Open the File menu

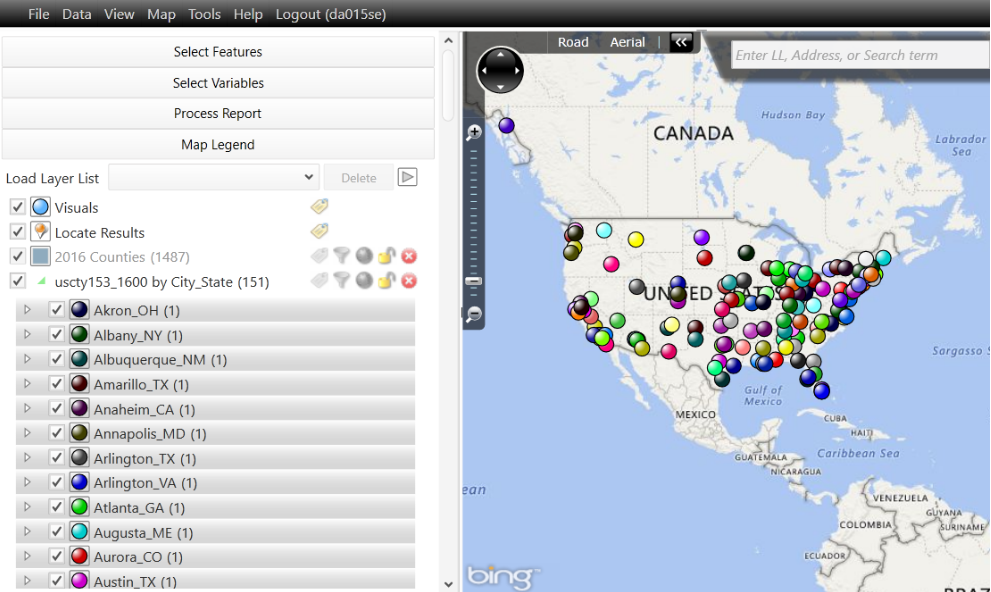click(x=39, y=14)
